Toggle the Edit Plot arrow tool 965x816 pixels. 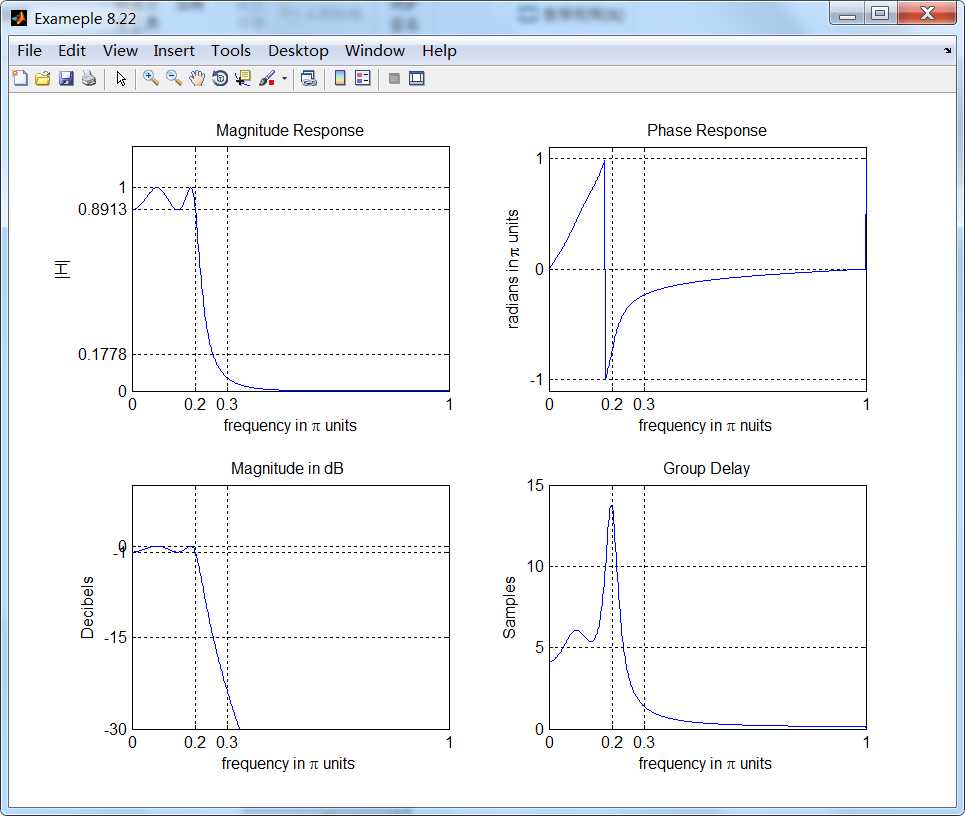coord(121,78)
